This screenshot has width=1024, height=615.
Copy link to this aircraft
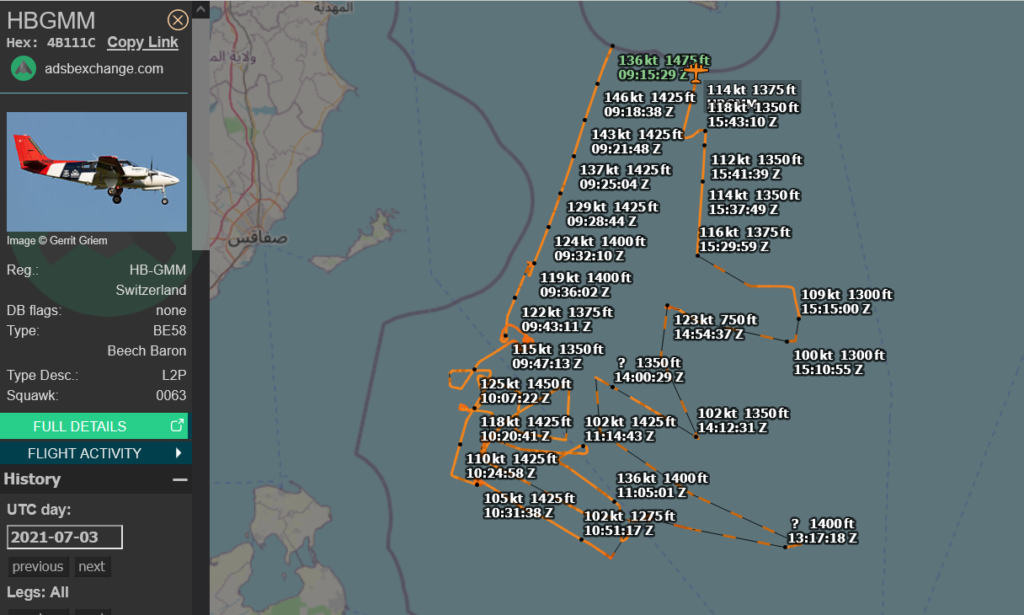(142, 42)
